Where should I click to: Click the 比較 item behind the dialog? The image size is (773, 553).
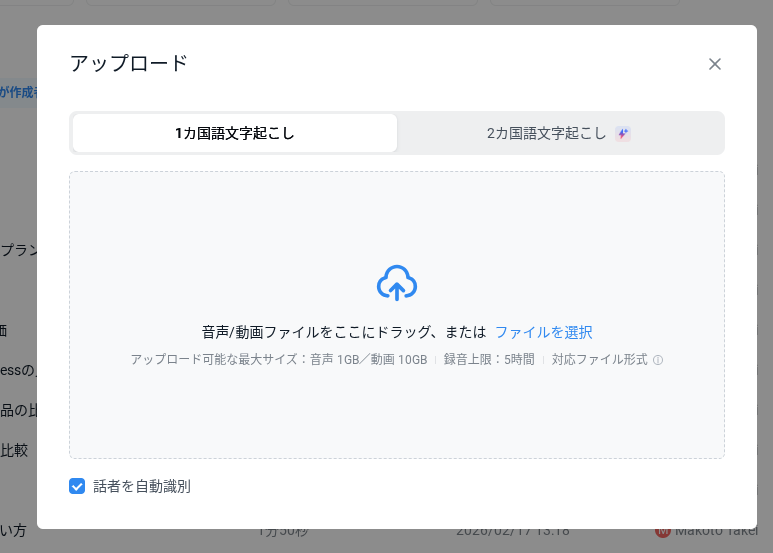tap(15, 450)
